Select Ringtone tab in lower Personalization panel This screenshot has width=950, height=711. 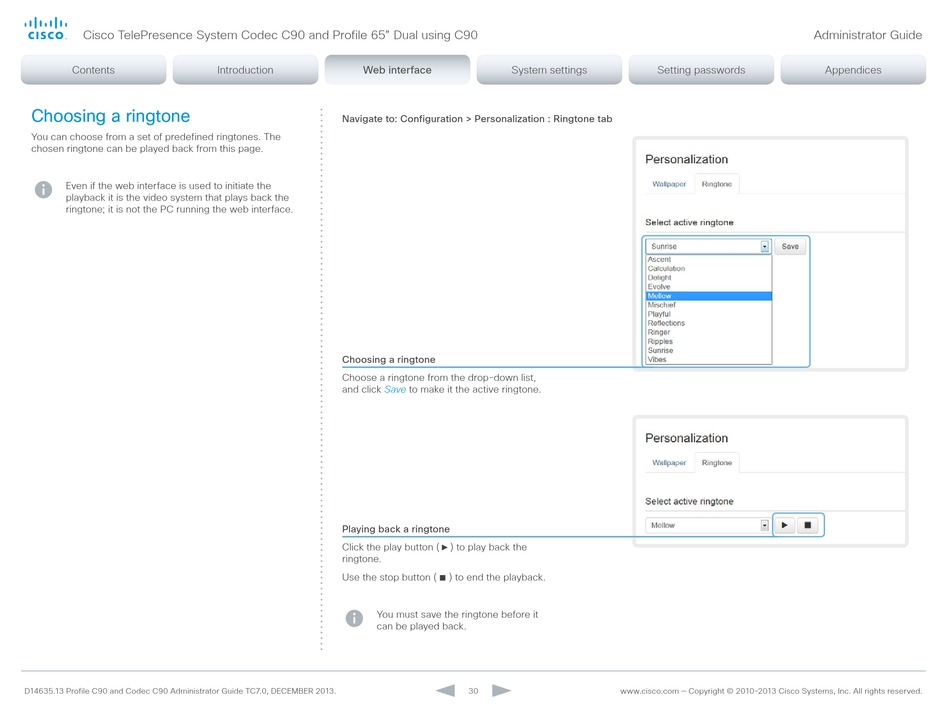[717, 463]
